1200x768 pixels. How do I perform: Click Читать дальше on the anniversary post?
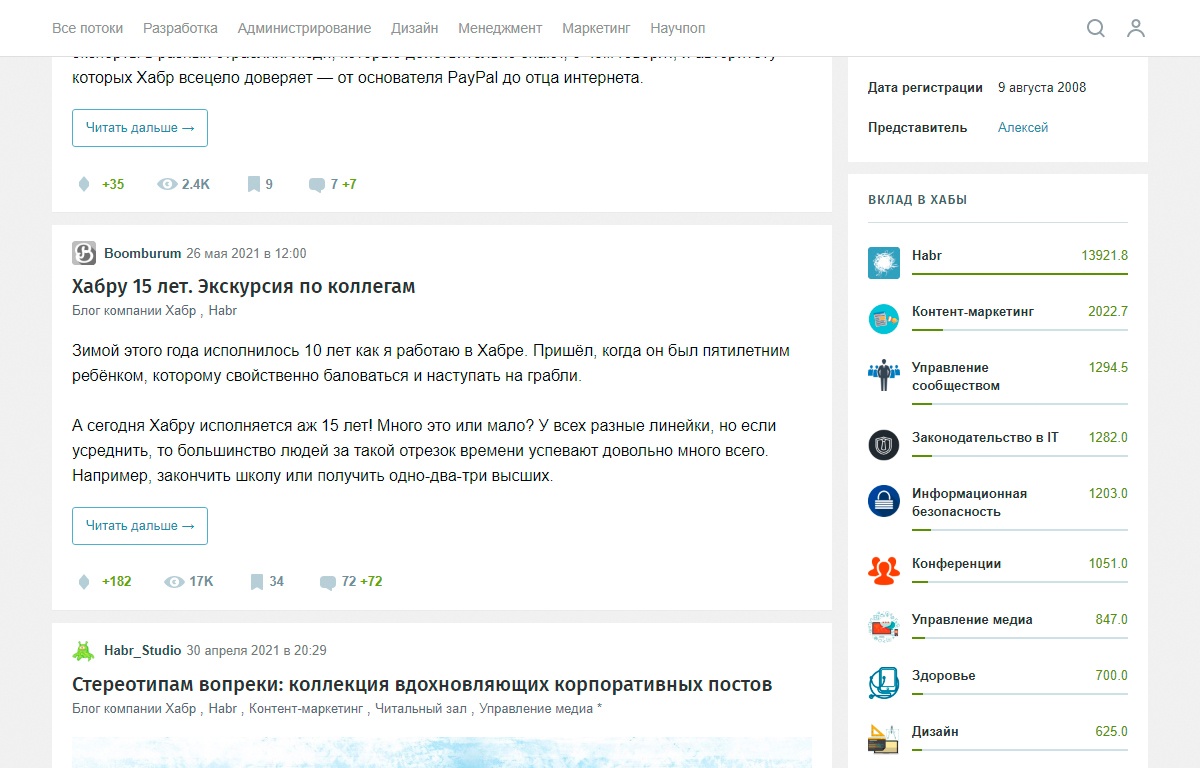tap(139, 525)
